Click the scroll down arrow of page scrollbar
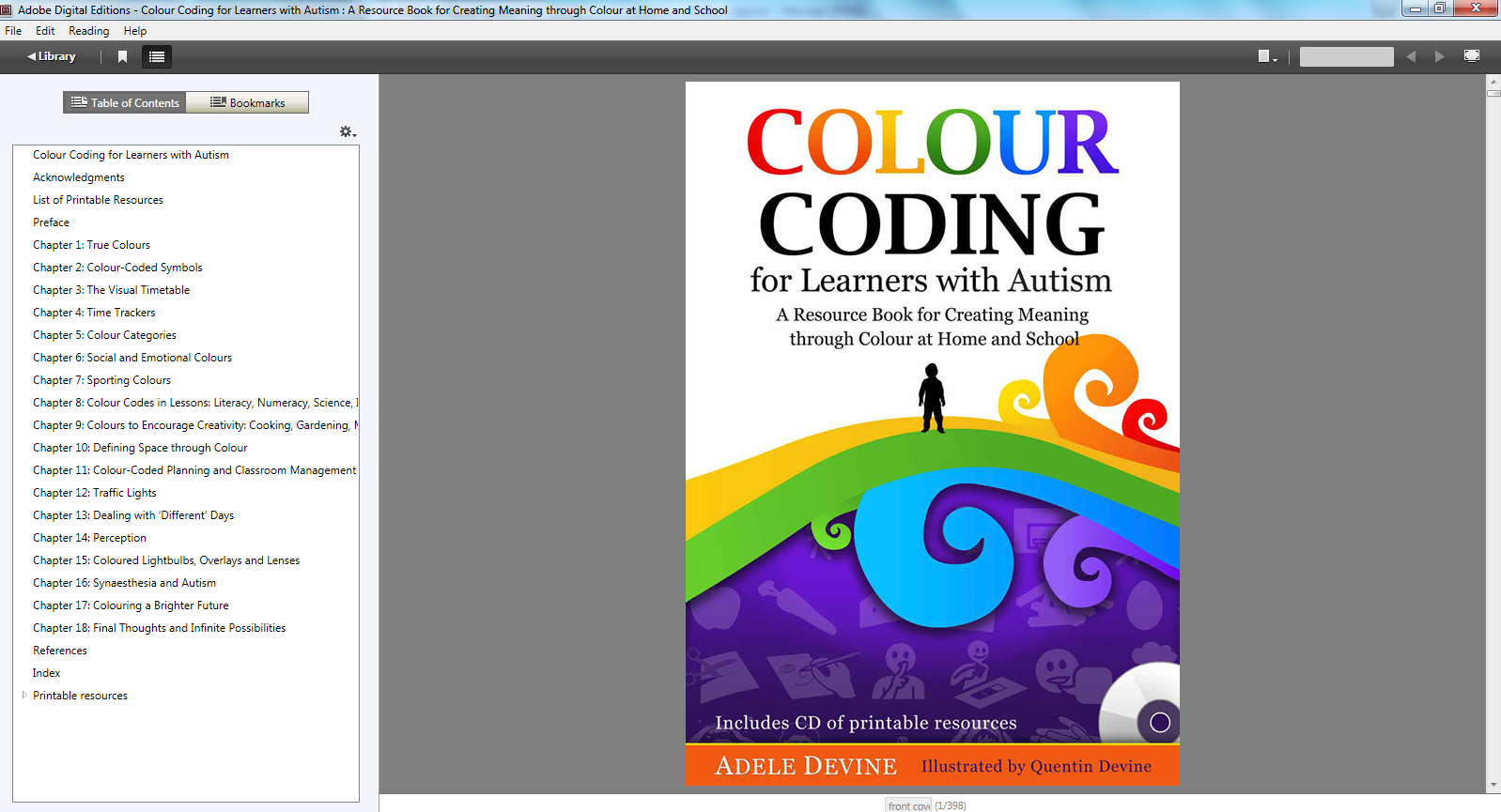Viewport: 1501px width, 812px height. (1493, 785)
